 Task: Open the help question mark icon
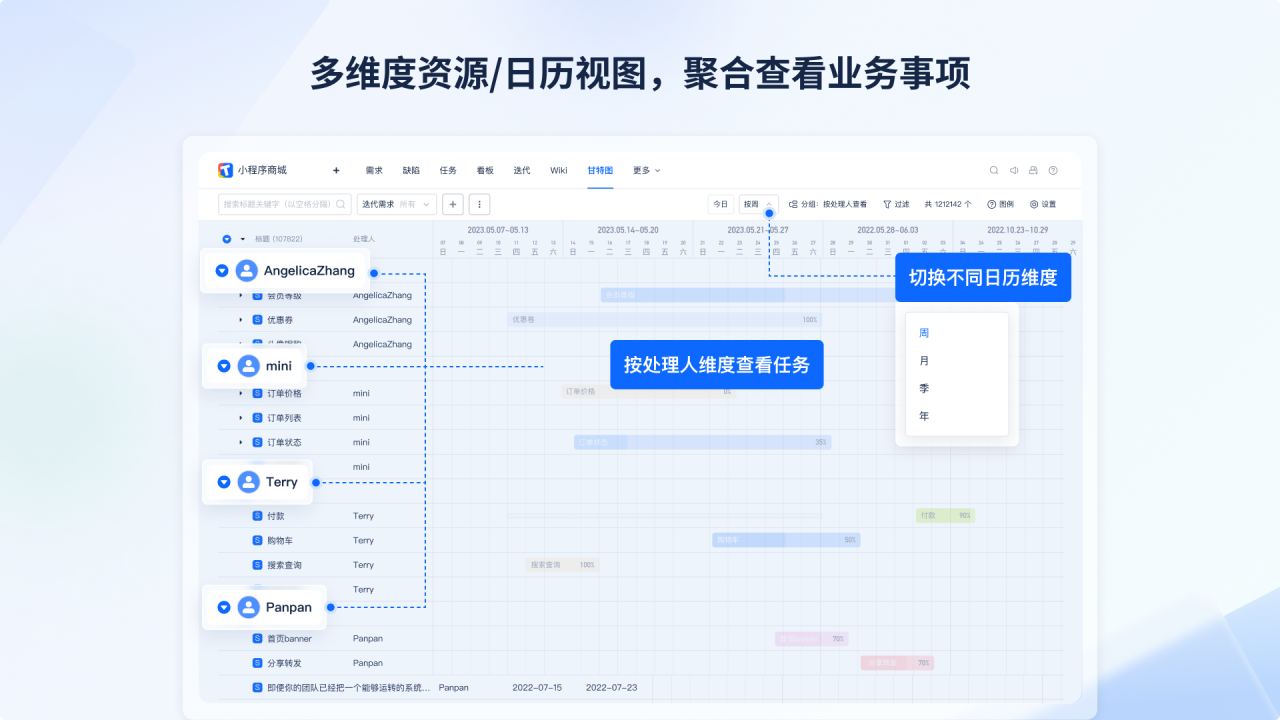[x=1053, y=170]
